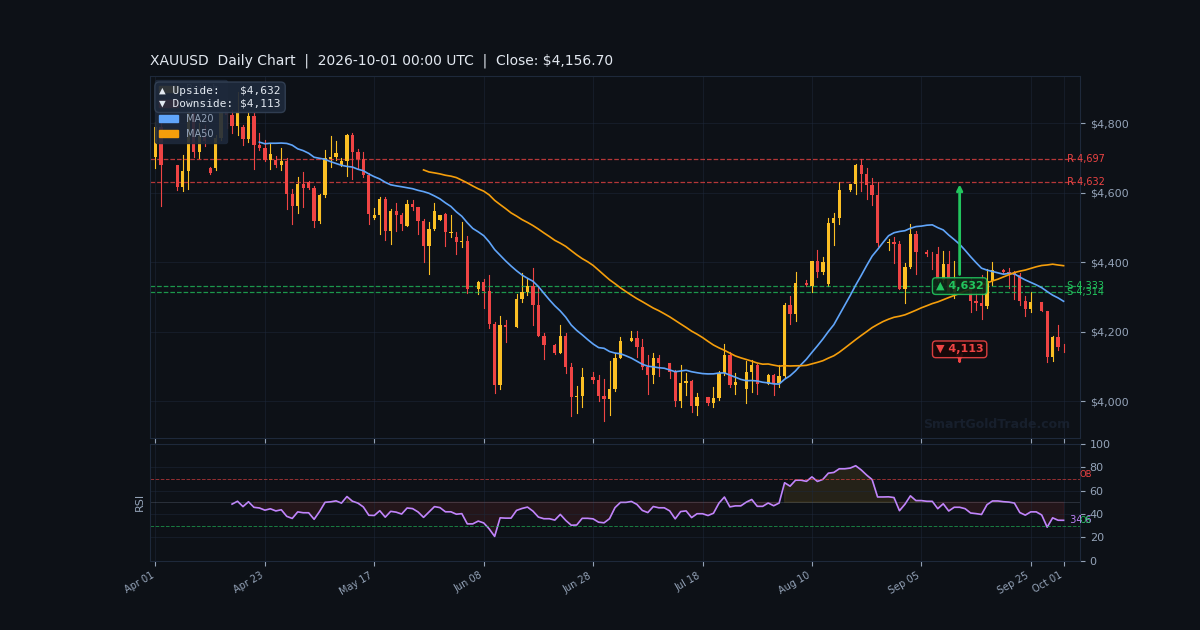Viewport: 1200px width, 630px height.
Task: Click the Jun 28 date label
Action: [577, 583]
